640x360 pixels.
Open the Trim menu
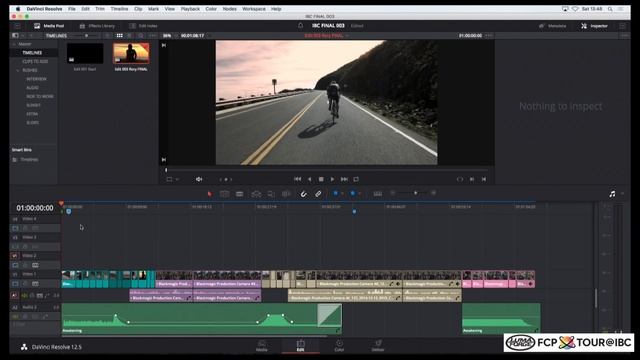click(100, 9)
